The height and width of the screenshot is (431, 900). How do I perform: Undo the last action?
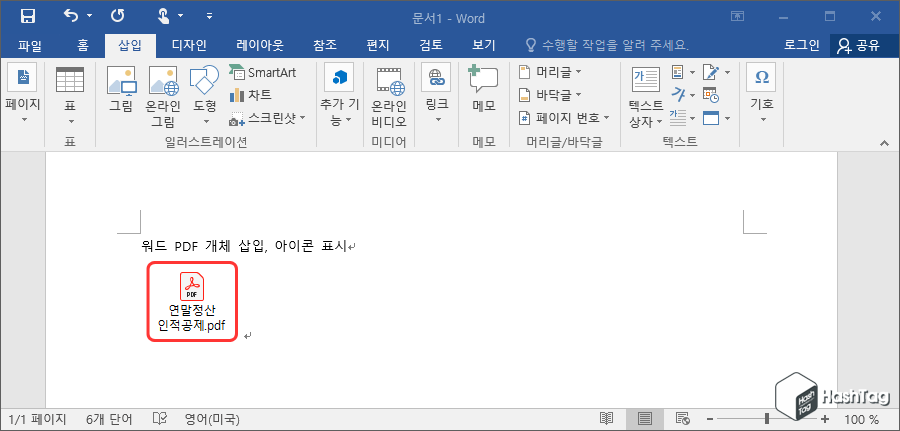(72, 17)
